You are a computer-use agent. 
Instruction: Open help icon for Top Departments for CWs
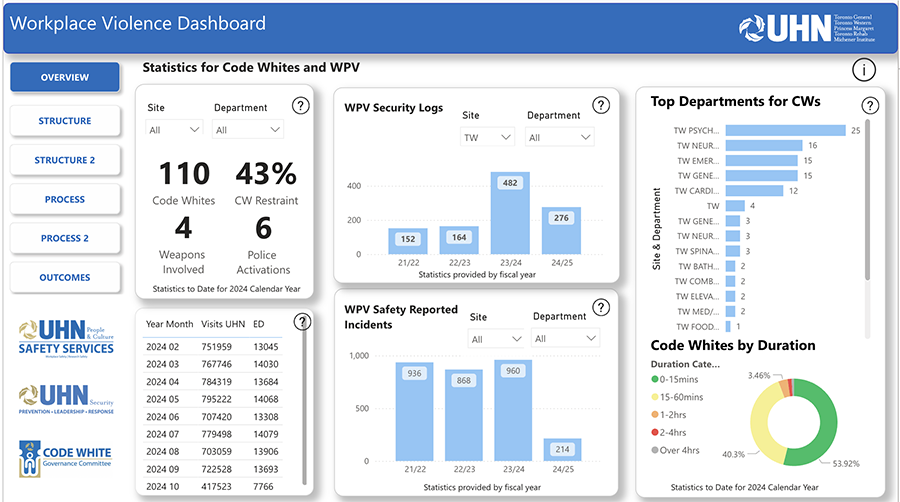(870, 105)
